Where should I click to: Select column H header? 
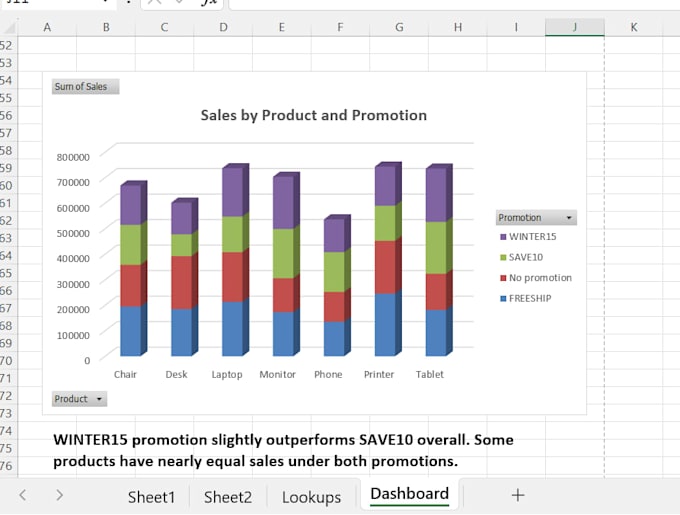[458, 27]
